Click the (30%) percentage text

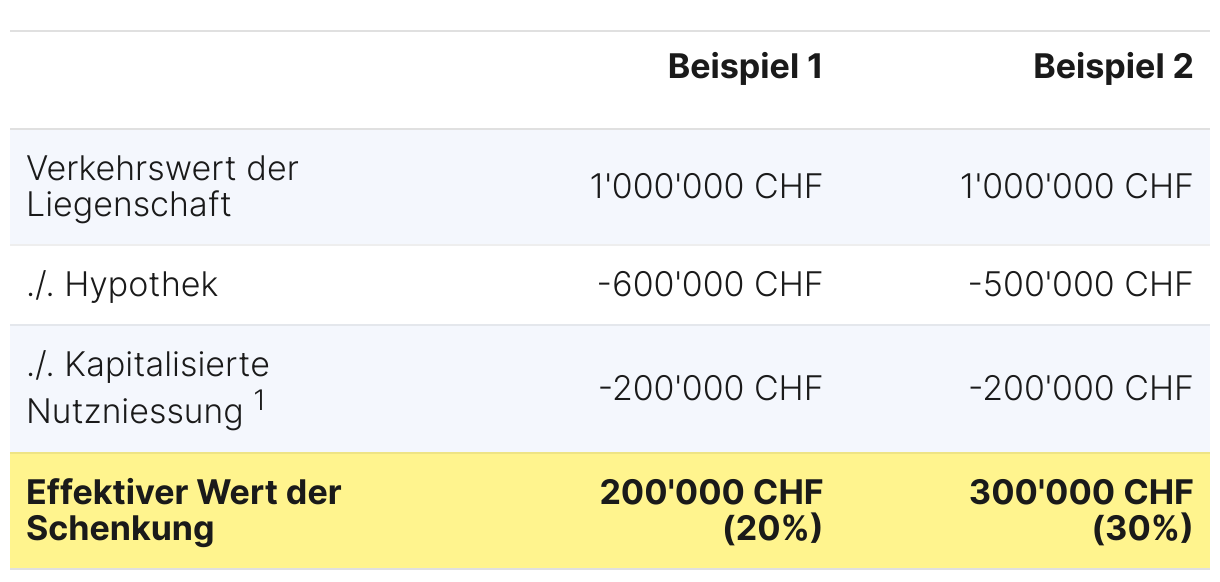pyautogui.click(x=1142, y=528)
